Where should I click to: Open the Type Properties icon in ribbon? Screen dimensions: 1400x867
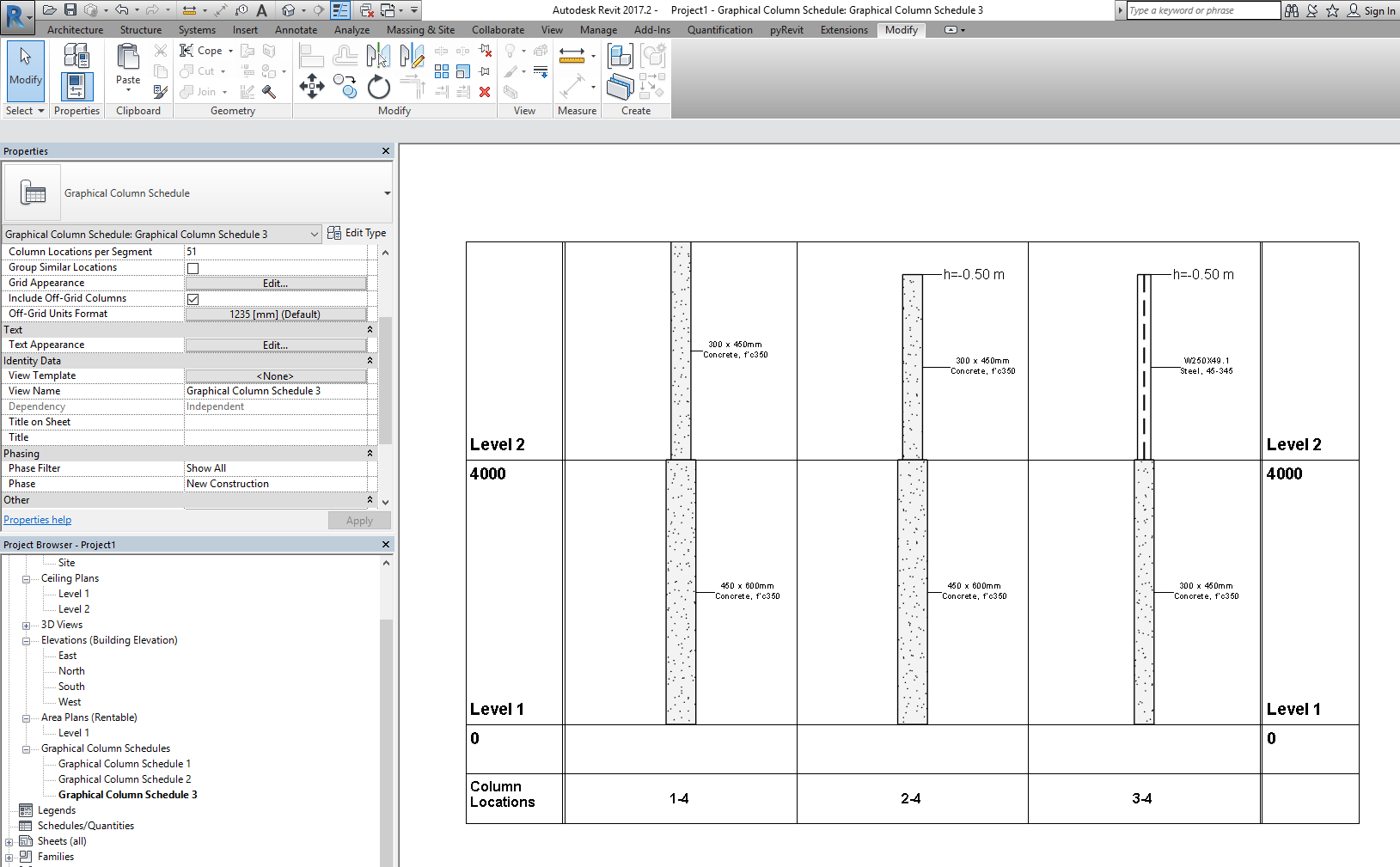point(76,56)
